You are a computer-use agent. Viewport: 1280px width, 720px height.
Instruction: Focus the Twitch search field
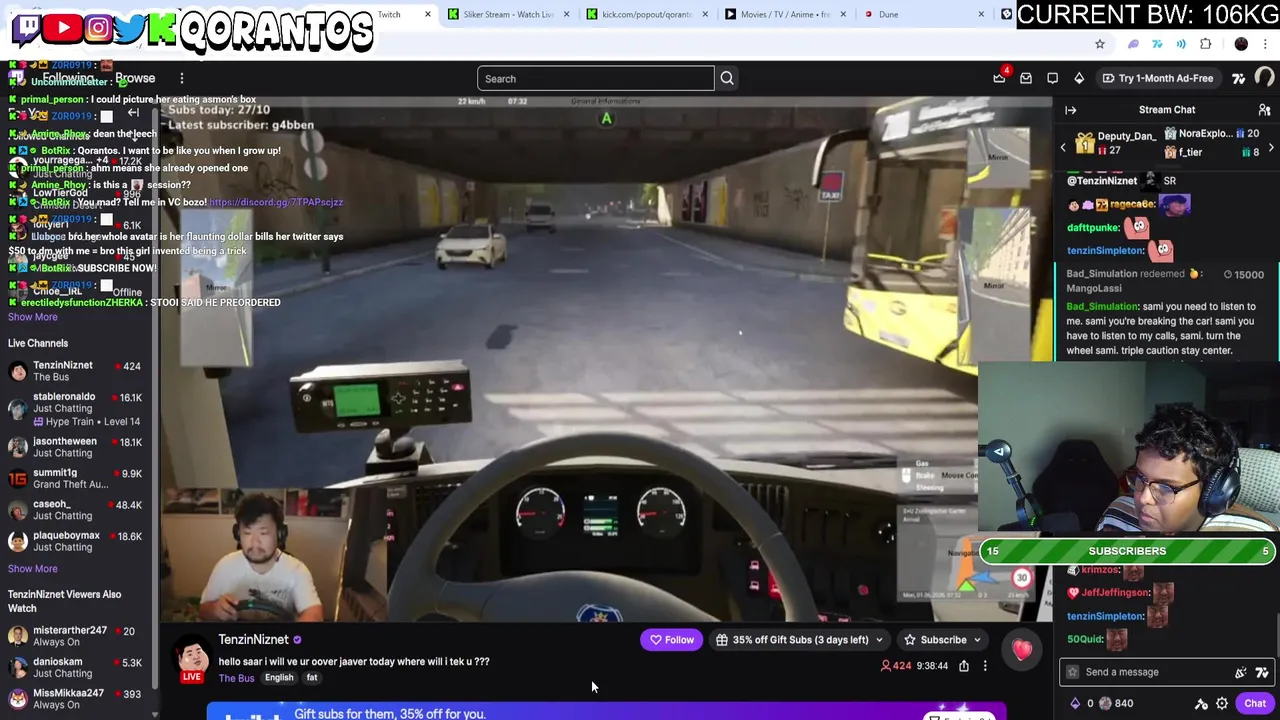coord(596,78)
